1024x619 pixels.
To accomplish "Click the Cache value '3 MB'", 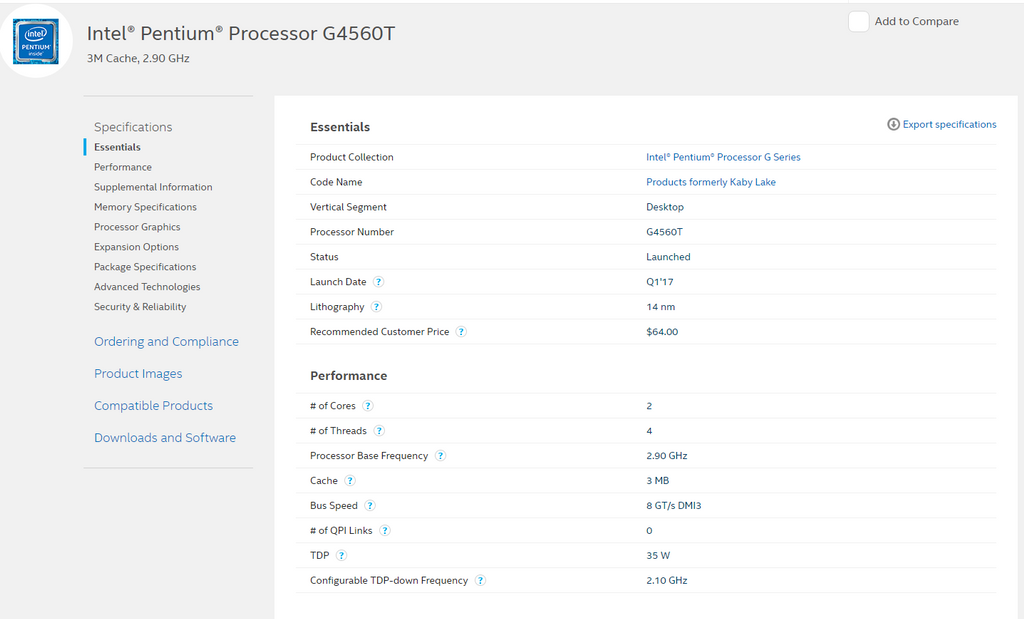I will (658, 481).
